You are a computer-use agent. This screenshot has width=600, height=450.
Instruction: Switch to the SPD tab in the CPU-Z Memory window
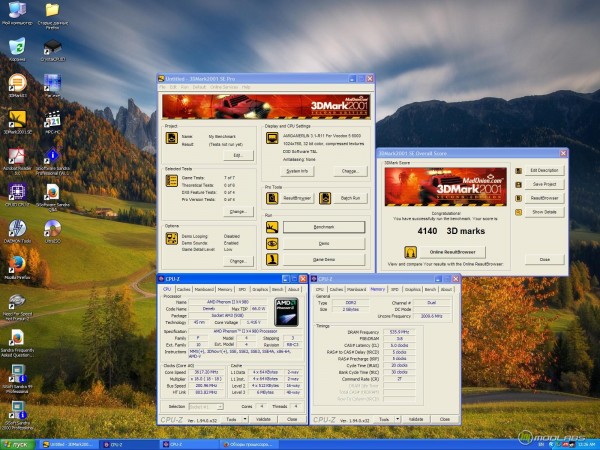pyautogui.click(x=395, y=289)
